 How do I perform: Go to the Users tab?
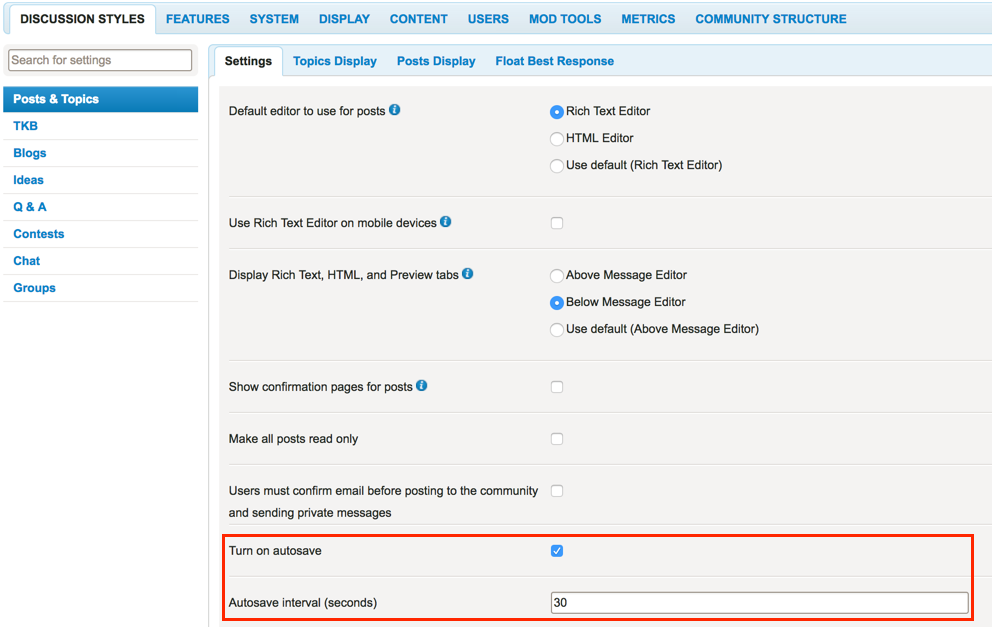(488, 19)
